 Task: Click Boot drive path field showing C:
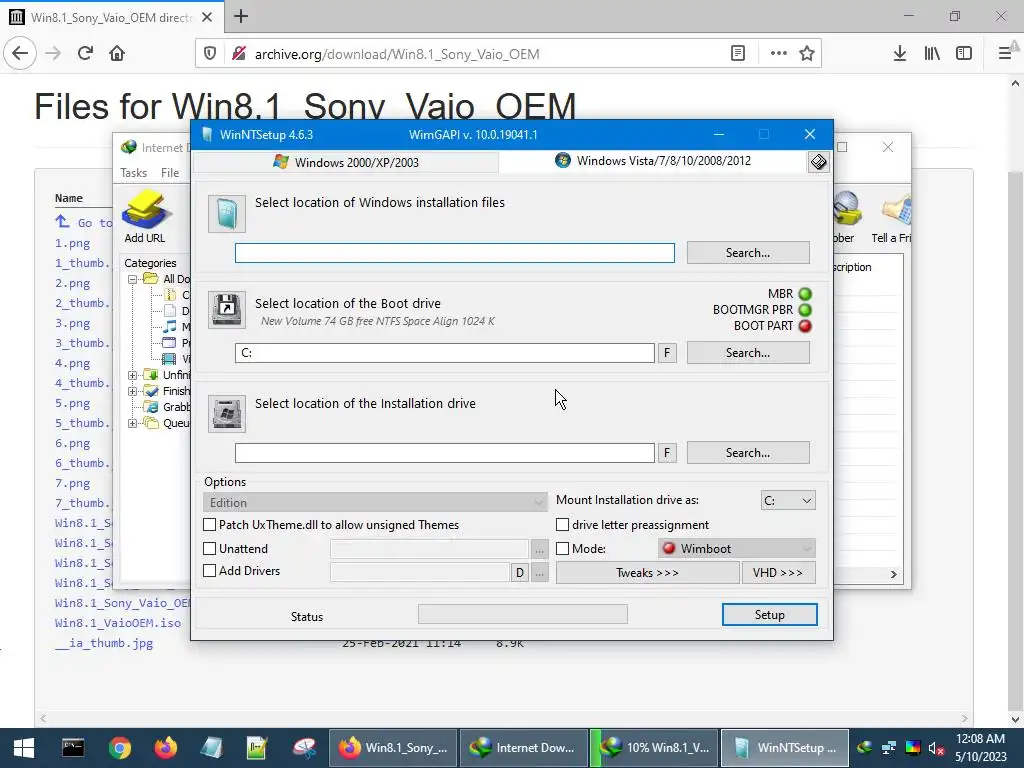445,353
